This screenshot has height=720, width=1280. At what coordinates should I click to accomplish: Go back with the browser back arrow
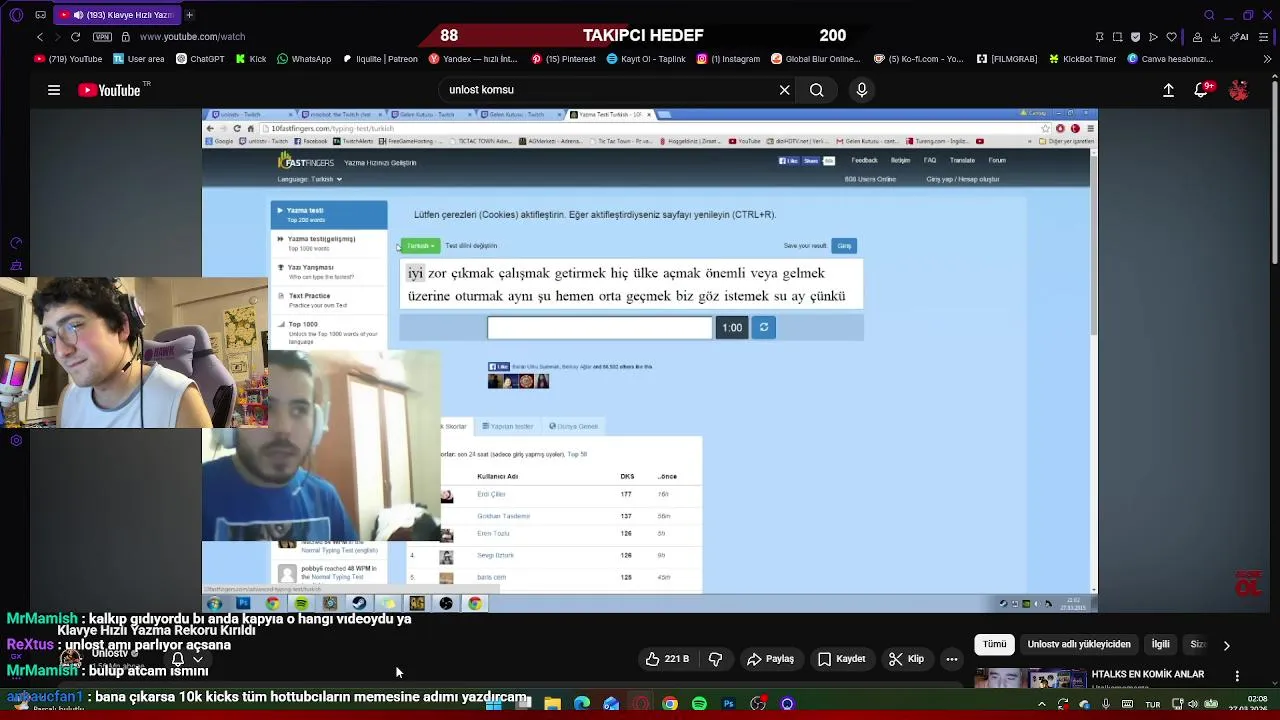[x=40, y=37]
